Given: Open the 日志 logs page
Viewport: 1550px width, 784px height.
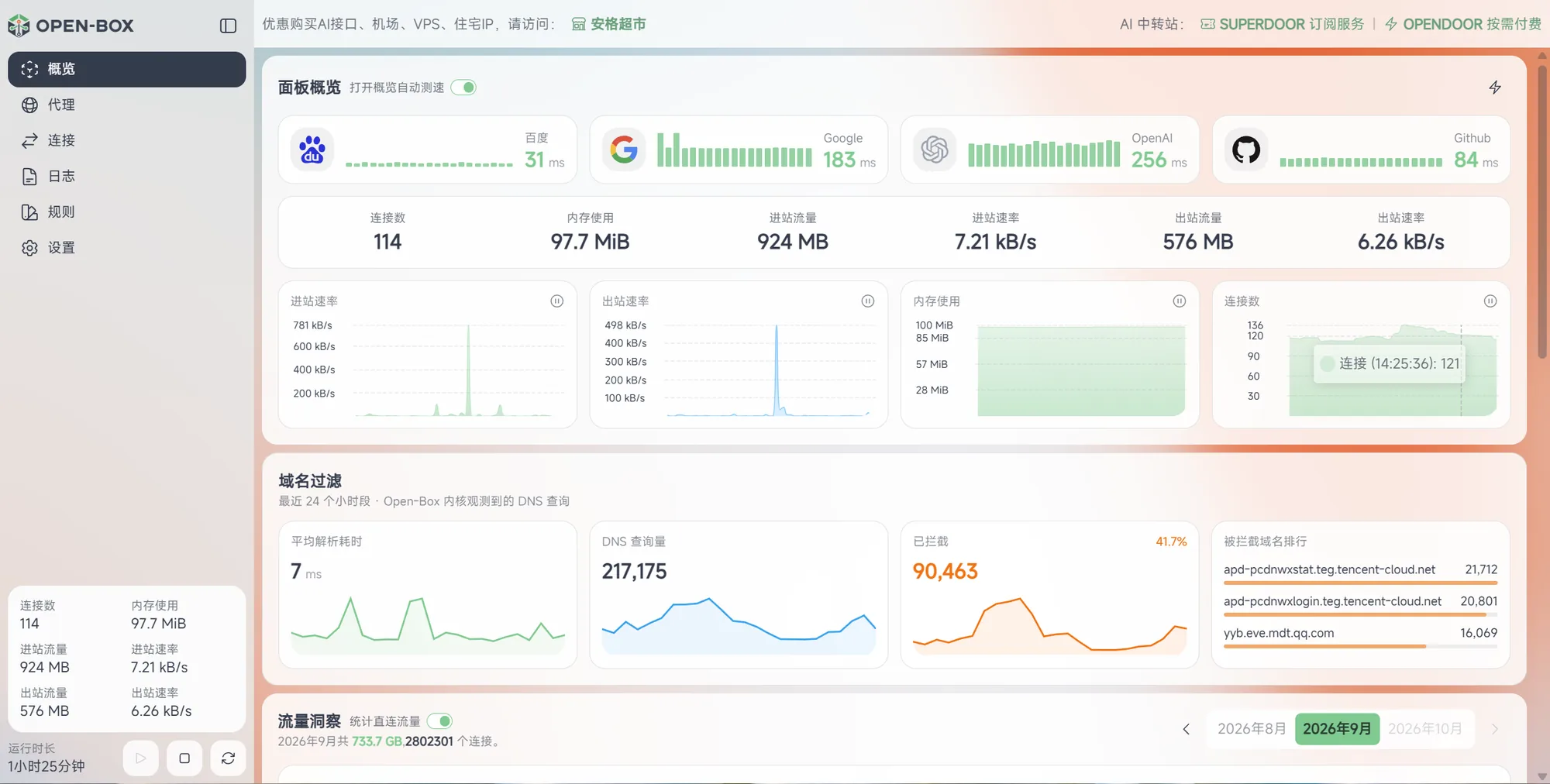Looking at the screenshot, I should point(127,176).
